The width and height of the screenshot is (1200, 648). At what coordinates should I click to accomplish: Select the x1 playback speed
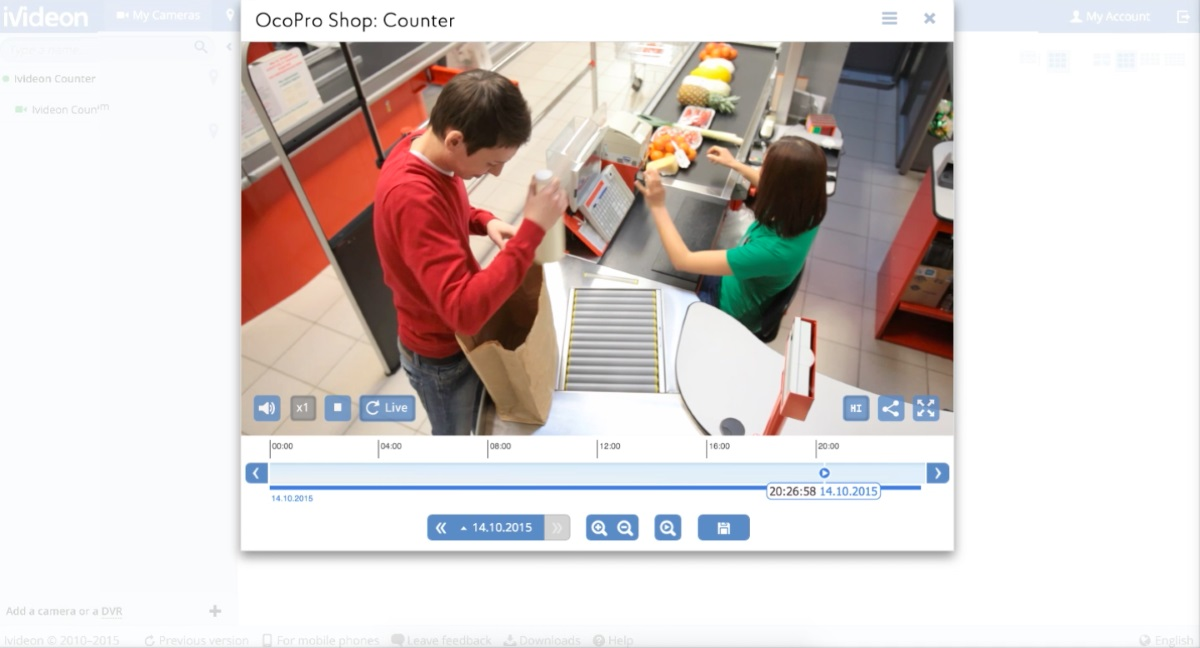pos(301,408)
